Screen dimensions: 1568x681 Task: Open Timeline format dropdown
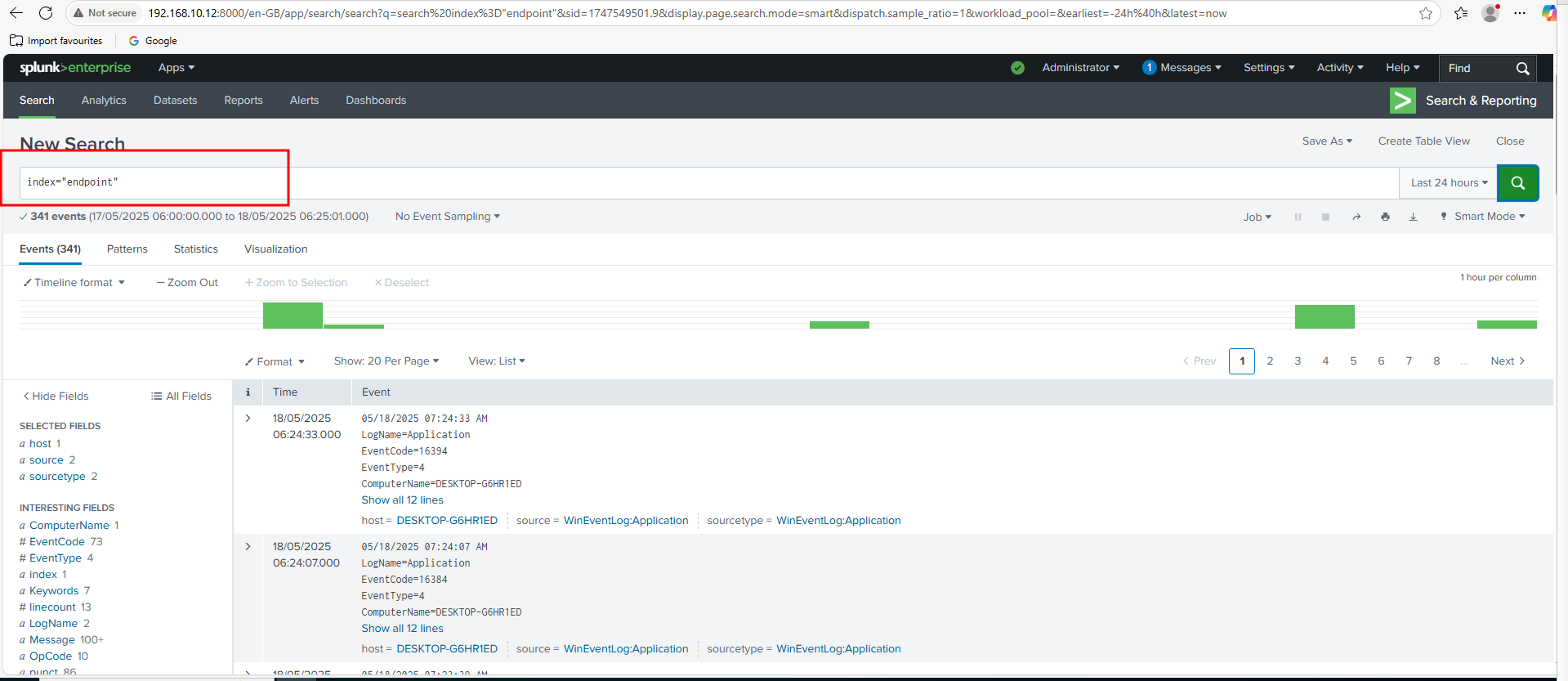(74, 283)
